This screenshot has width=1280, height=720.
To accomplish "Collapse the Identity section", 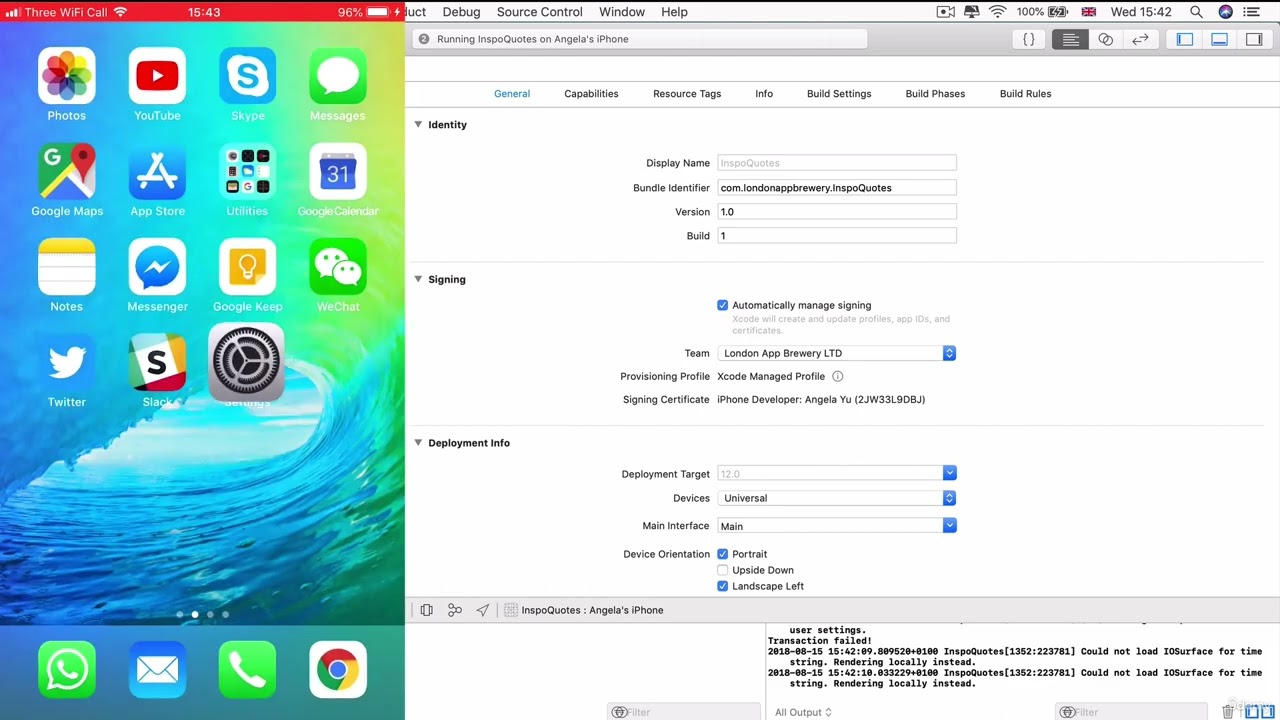I will [x=418, y=125].
